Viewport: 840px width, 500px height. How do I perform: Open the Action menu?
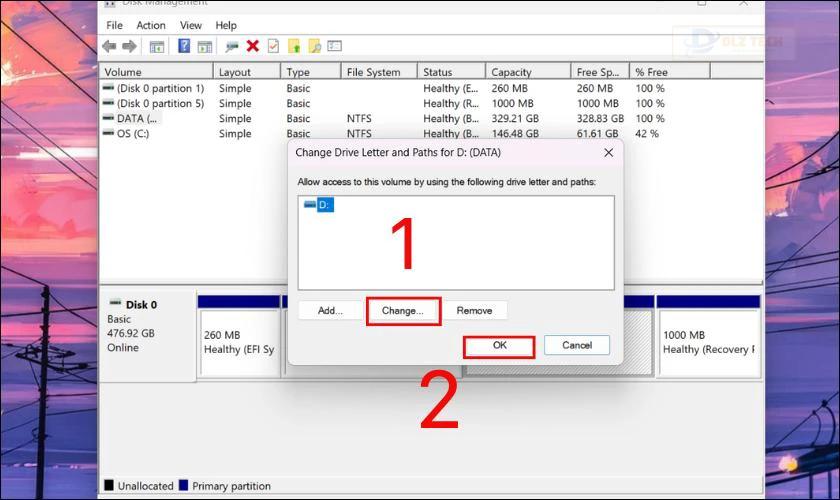(151, 25)
